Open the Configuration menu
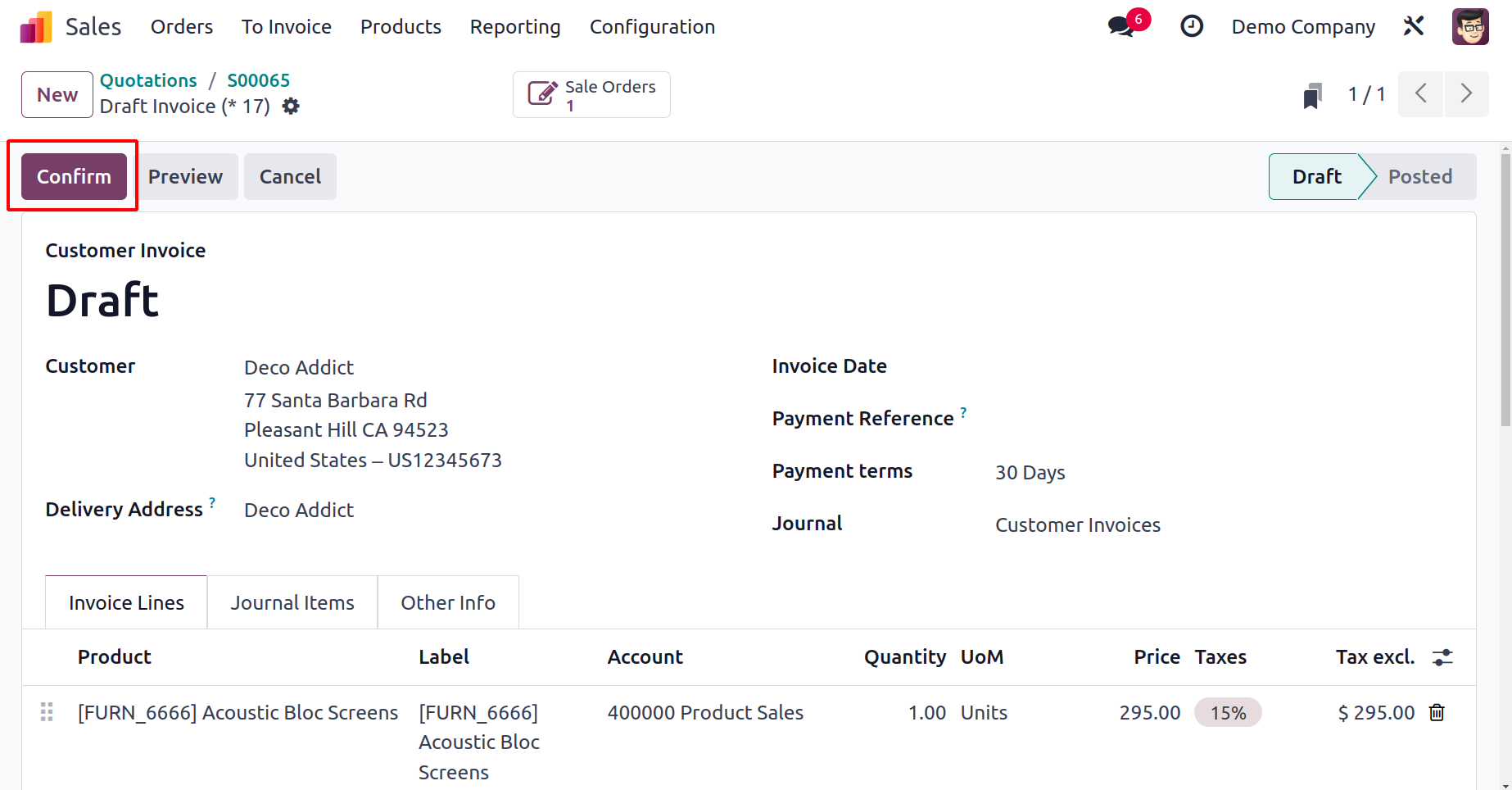The image size is (1512, 790). pyautogui.click(x=652, y=27)
